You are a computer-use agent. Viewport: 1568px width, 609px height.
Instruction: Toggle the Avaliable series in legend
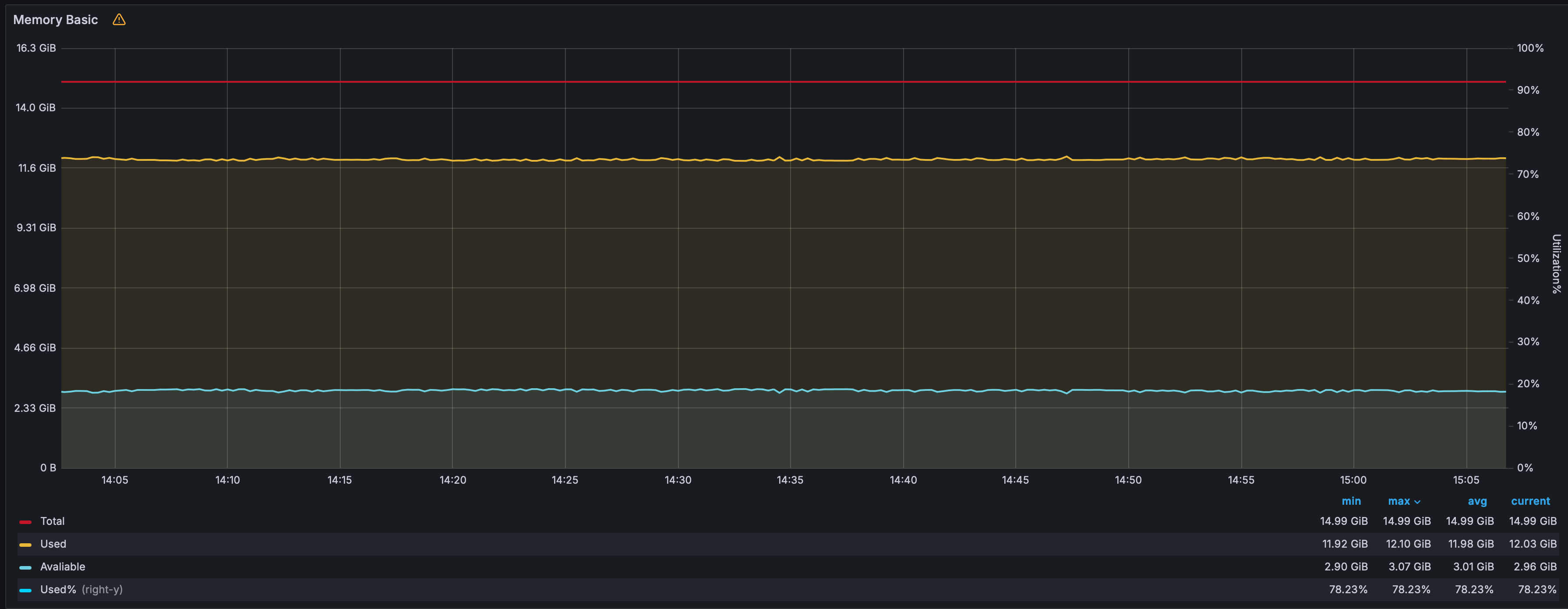tap(63, 567)
